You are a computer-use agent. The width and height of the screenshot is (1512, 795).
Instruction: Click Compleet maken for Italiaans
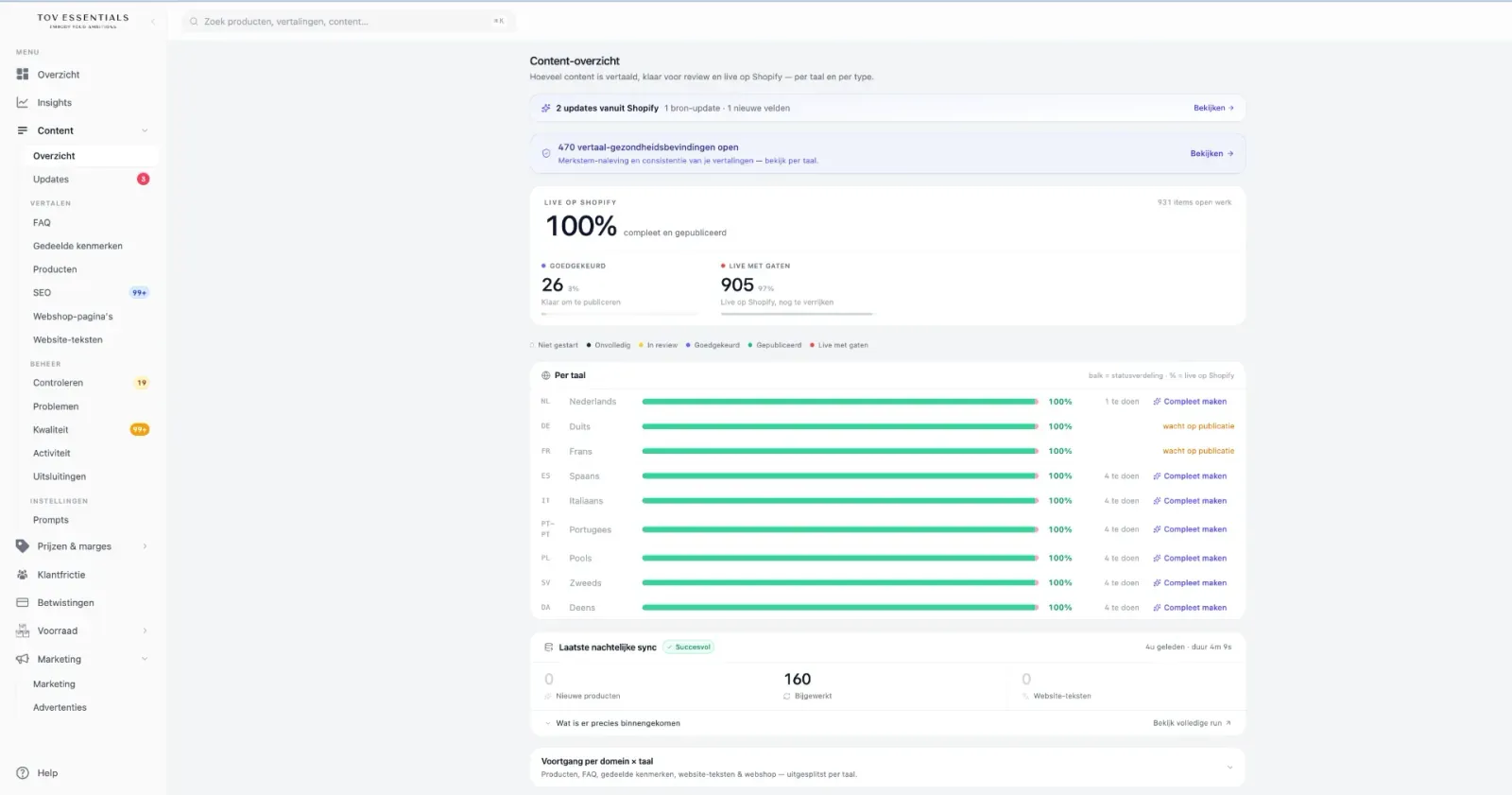tap(1190, 501)
